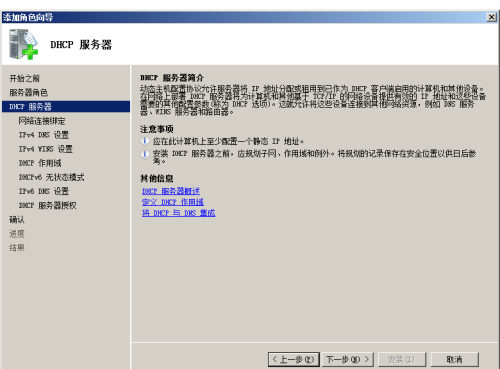Click the 注意事项 heading
This screenshot has width=500, height=369.
pyautogui.click(x=157, y=129)
